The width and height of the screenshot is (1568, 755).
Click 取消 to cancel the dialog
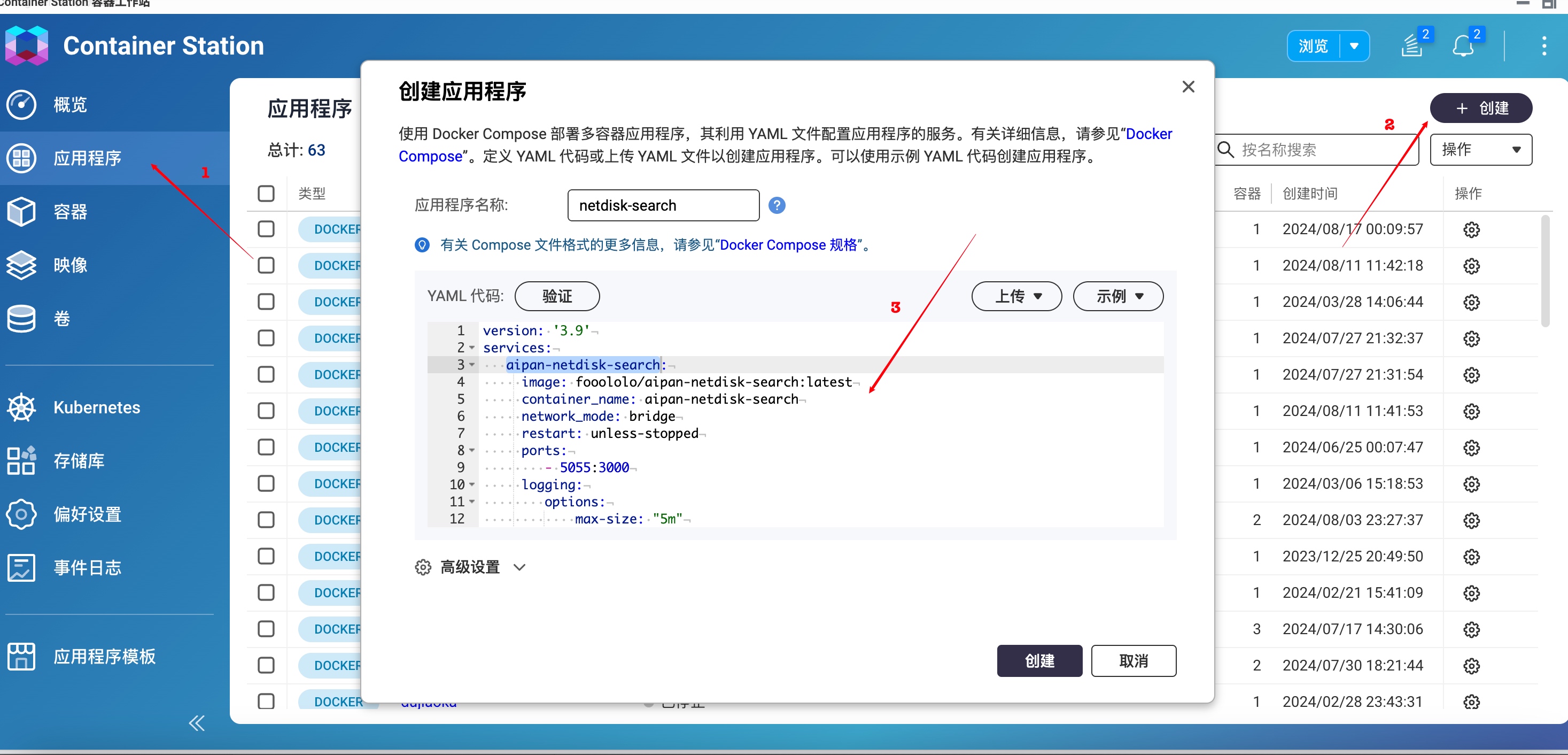point(1134,661)
